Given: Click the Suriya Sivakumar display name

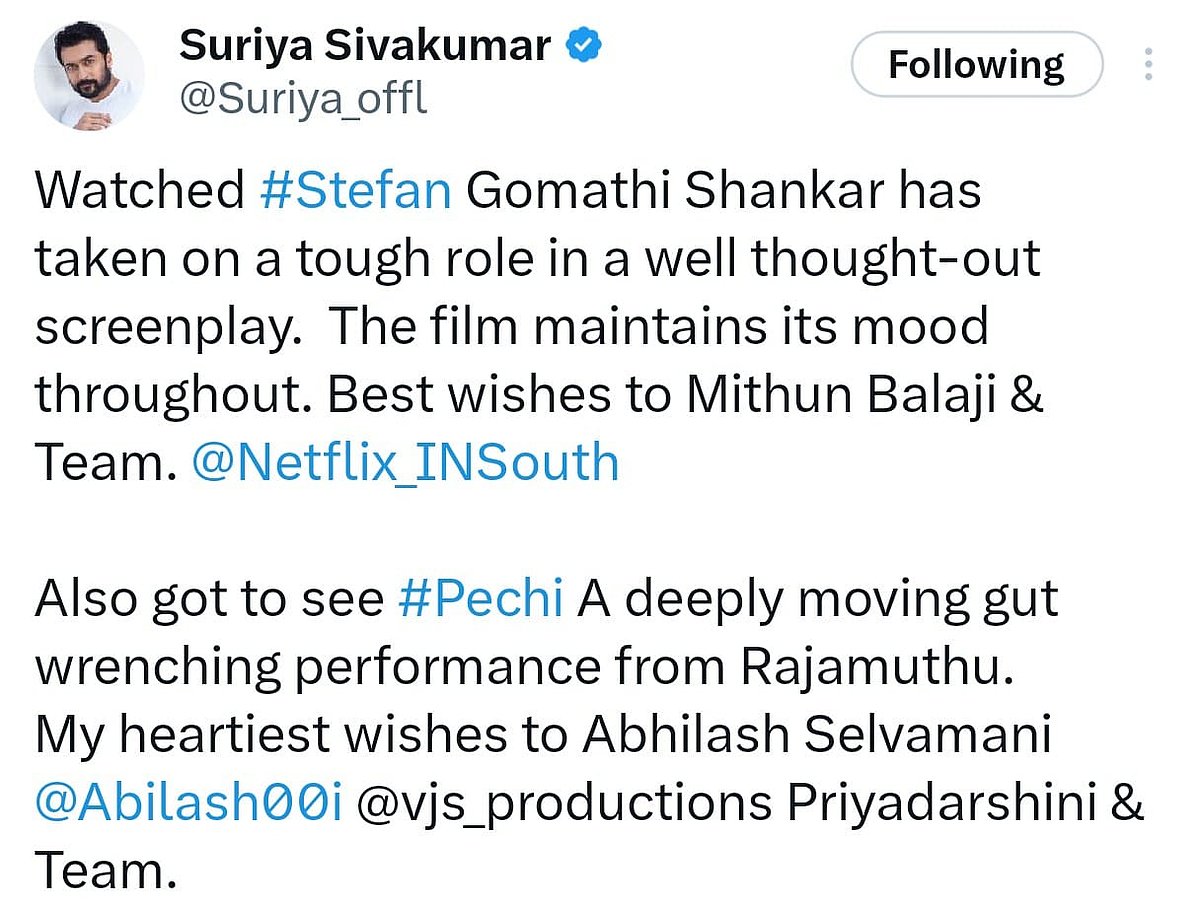Looking at the screenshot, I should click(x=364, y=46).
